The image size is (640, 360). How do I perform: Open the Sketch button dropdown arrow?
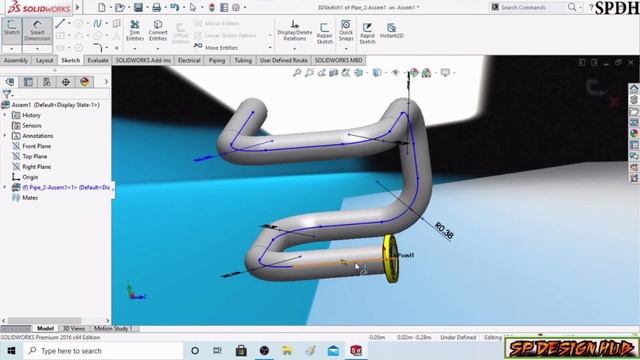[11, 49]
